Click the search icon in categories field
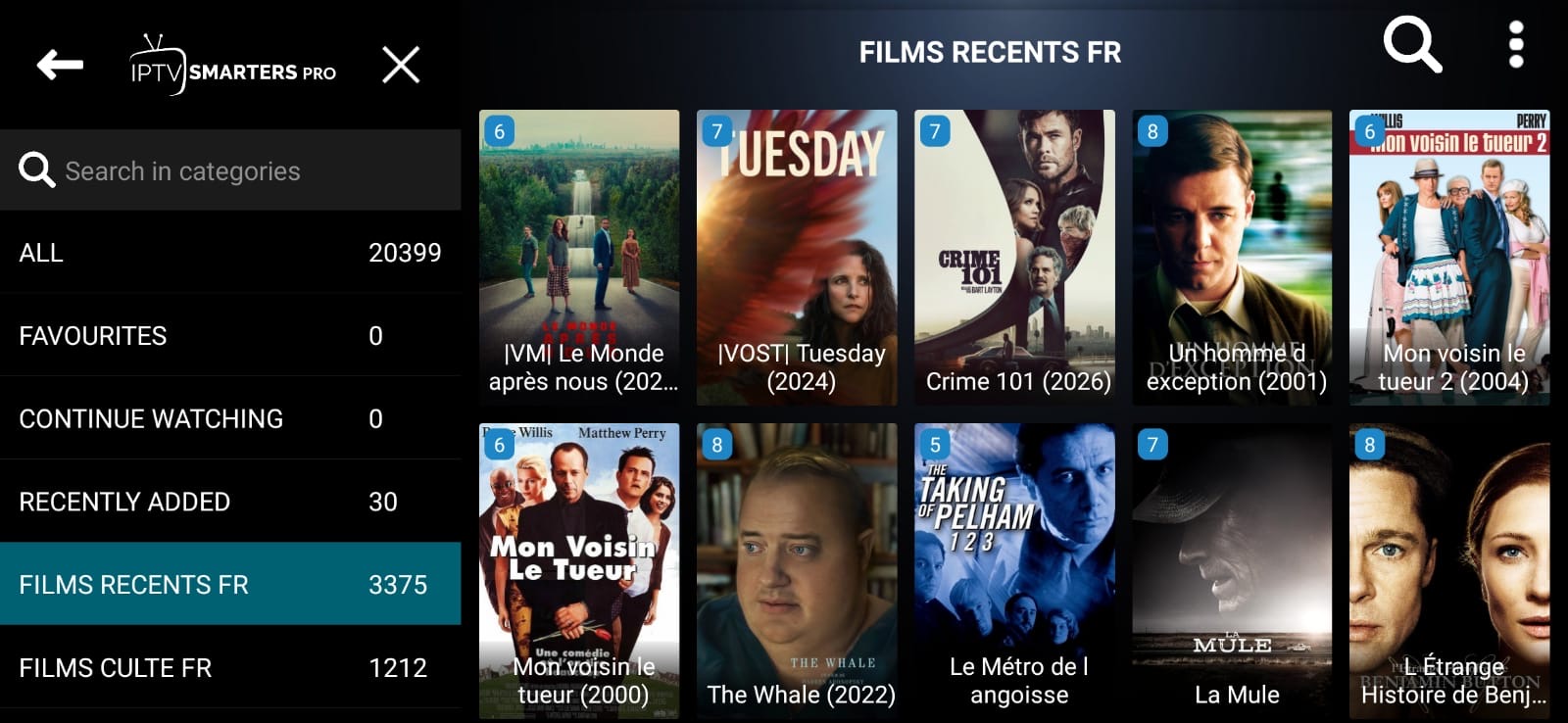Image resolution: width=1568 pixels, height=723 pixels. [36, 170]
